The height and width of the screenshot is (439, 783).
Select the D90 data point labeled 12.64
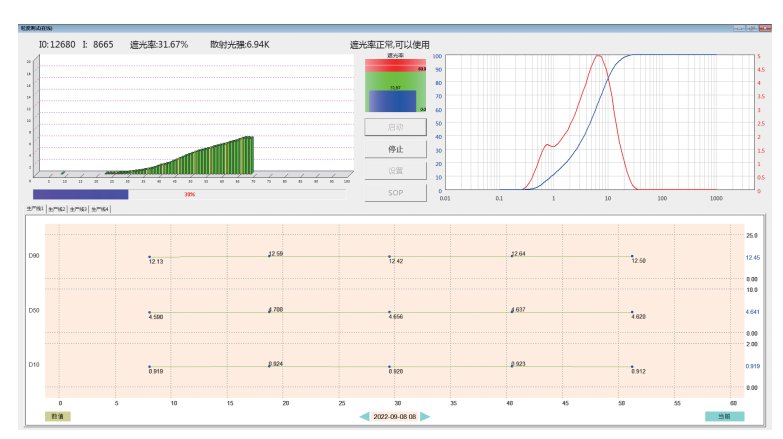click(512, 256)
